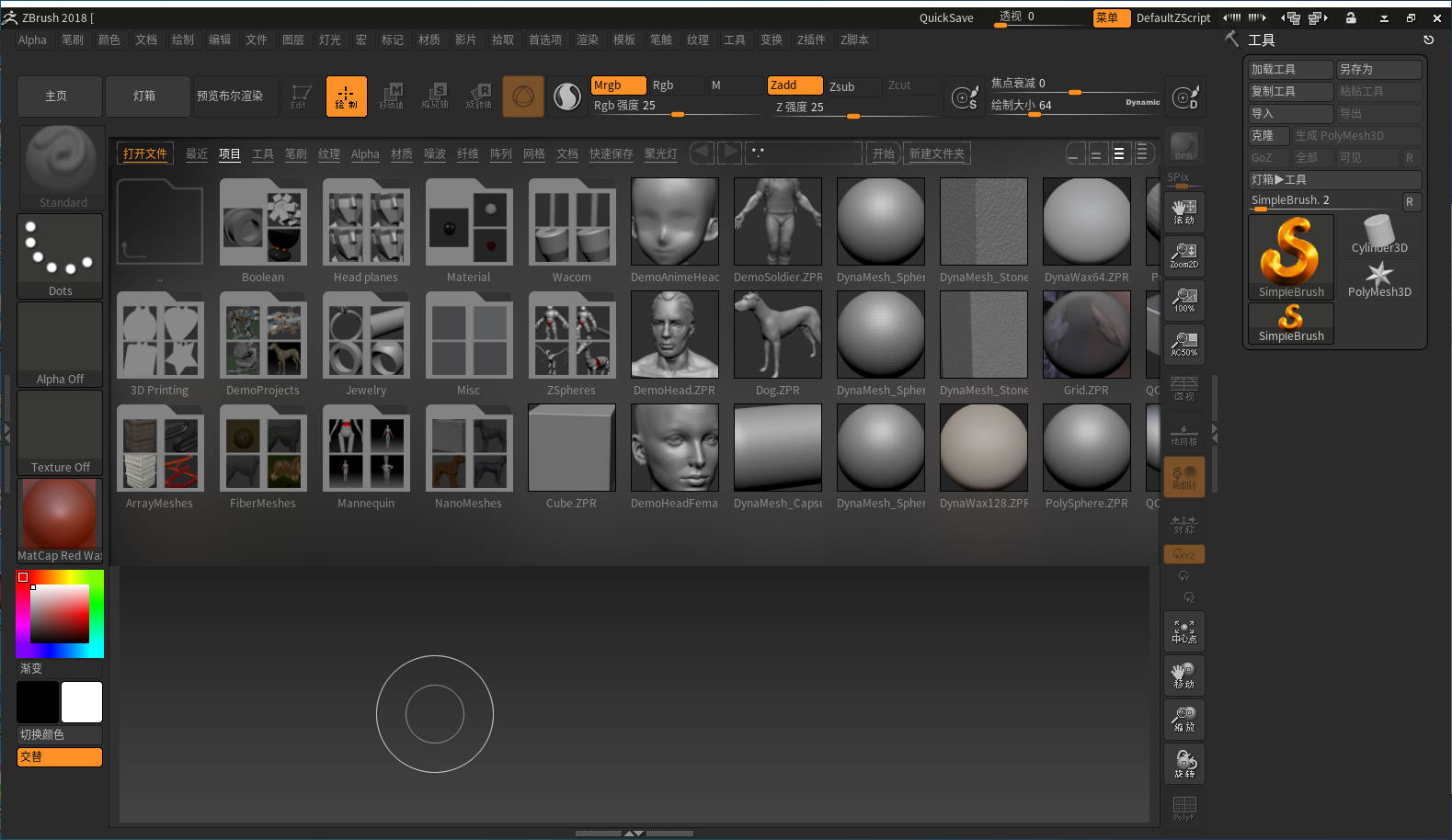Switch to the 聚光灯 LightBox tab
Viewport: 1452px width, 840px height.
[x=660, y=153]
